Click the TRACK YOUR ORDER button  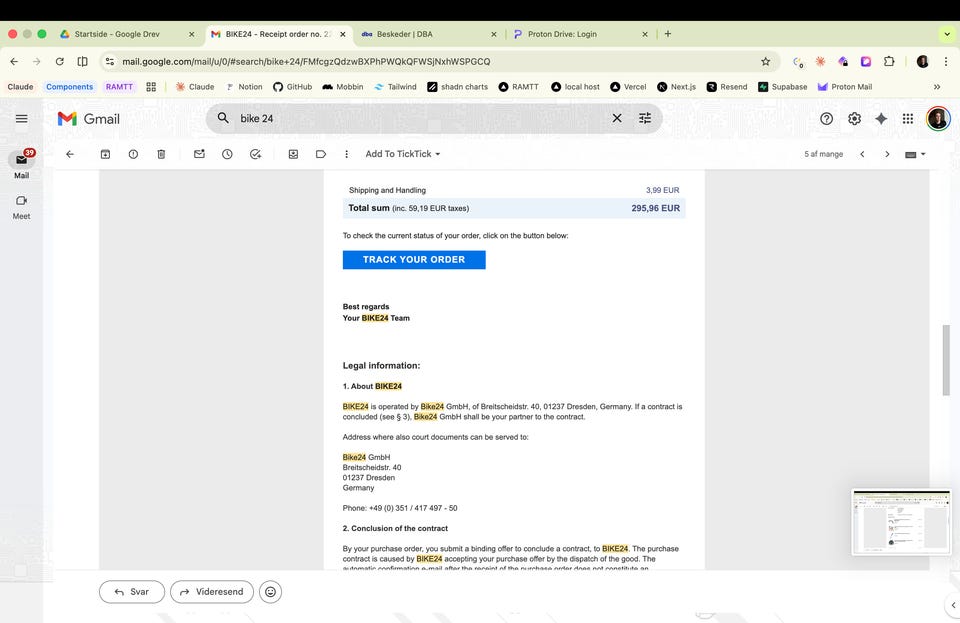(x=414, y=260)
